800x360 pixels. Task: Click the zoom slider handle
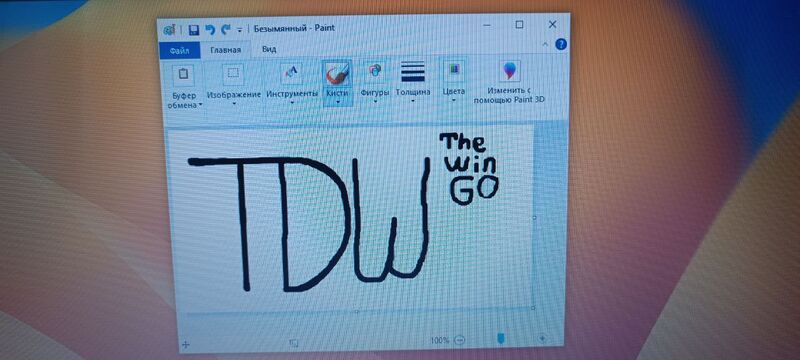coord(501,338)
